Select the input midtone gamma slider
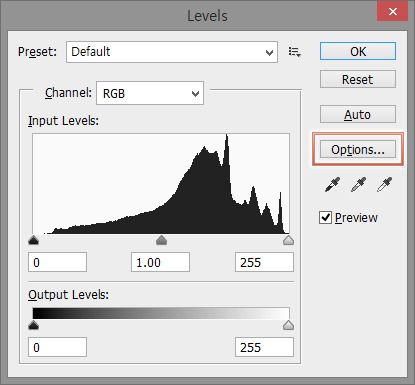This screenshot has height=385, width=415. click(x=161, y=240)
